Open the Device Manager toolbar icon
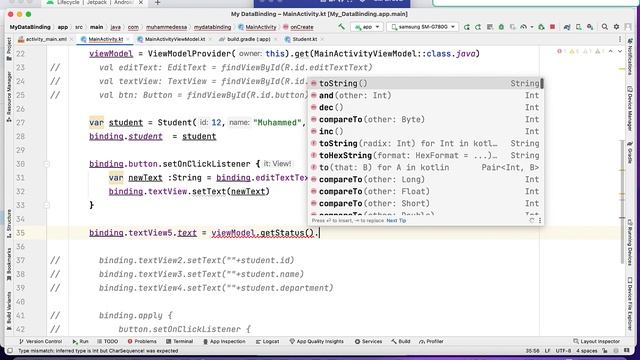This screenshot has height=360, width=640. (x=578, y=27)
